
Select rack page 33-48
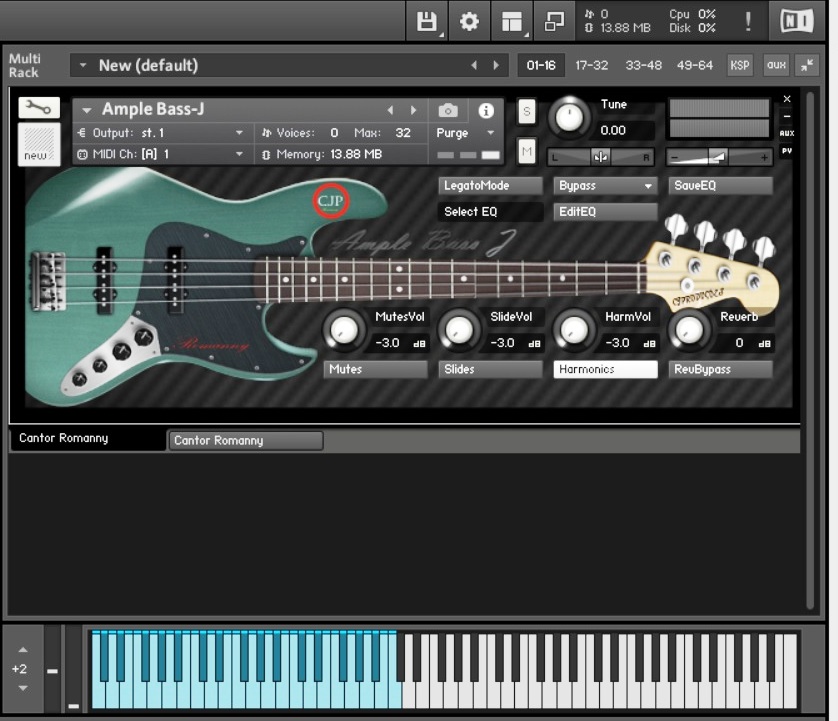tap(643, 65)
